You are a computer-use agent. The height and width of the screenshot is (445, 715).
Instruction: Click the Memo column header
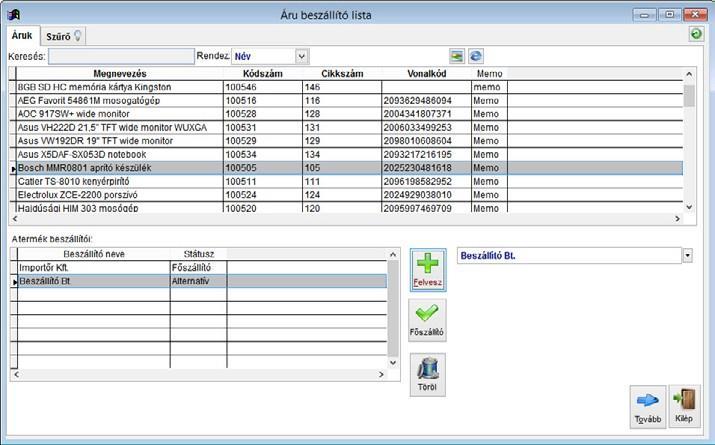pyautogui.click(x=489, y=73)
